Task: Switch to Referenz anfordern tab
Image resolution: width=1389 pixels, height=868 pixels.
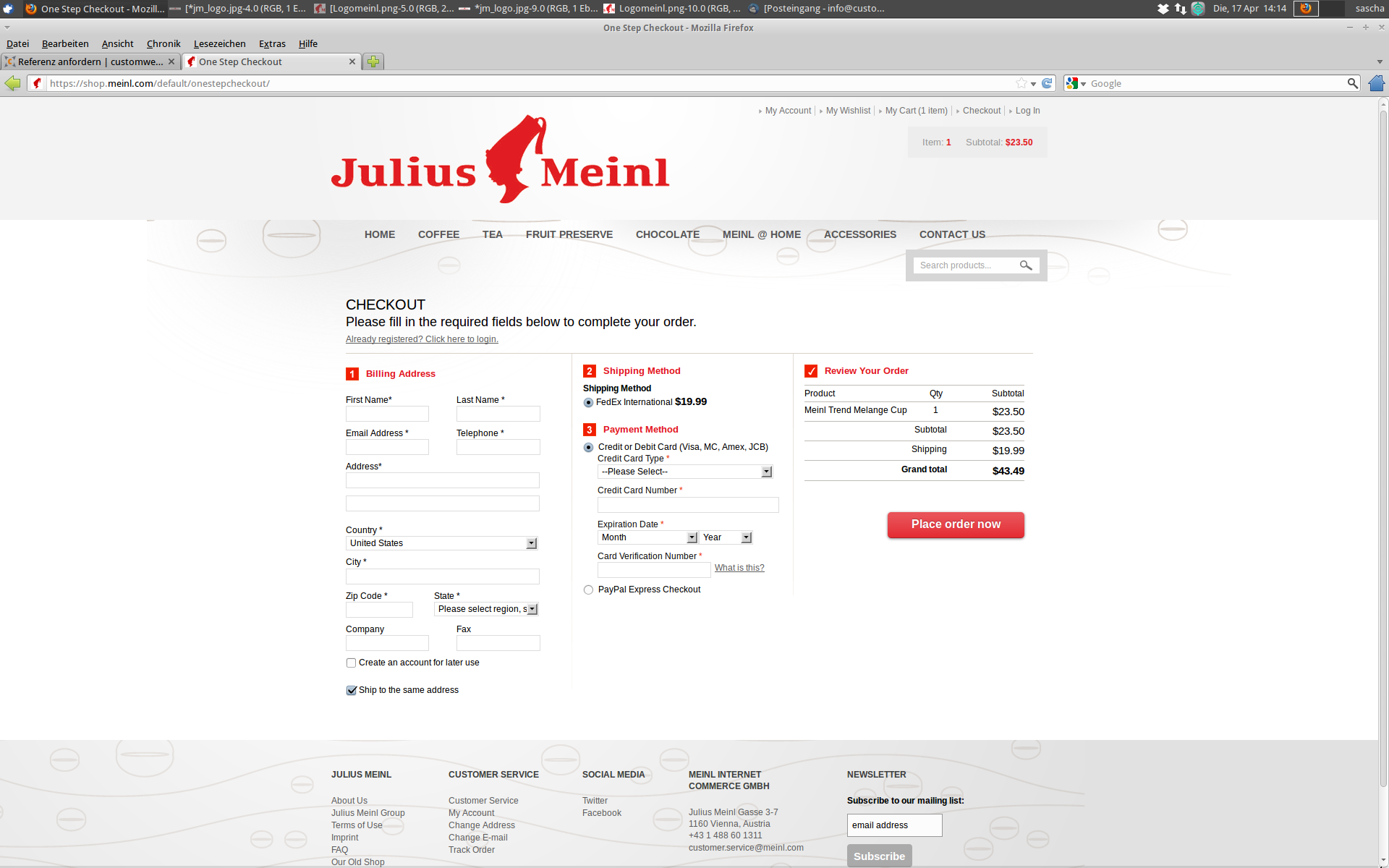Action: (90, 61)
